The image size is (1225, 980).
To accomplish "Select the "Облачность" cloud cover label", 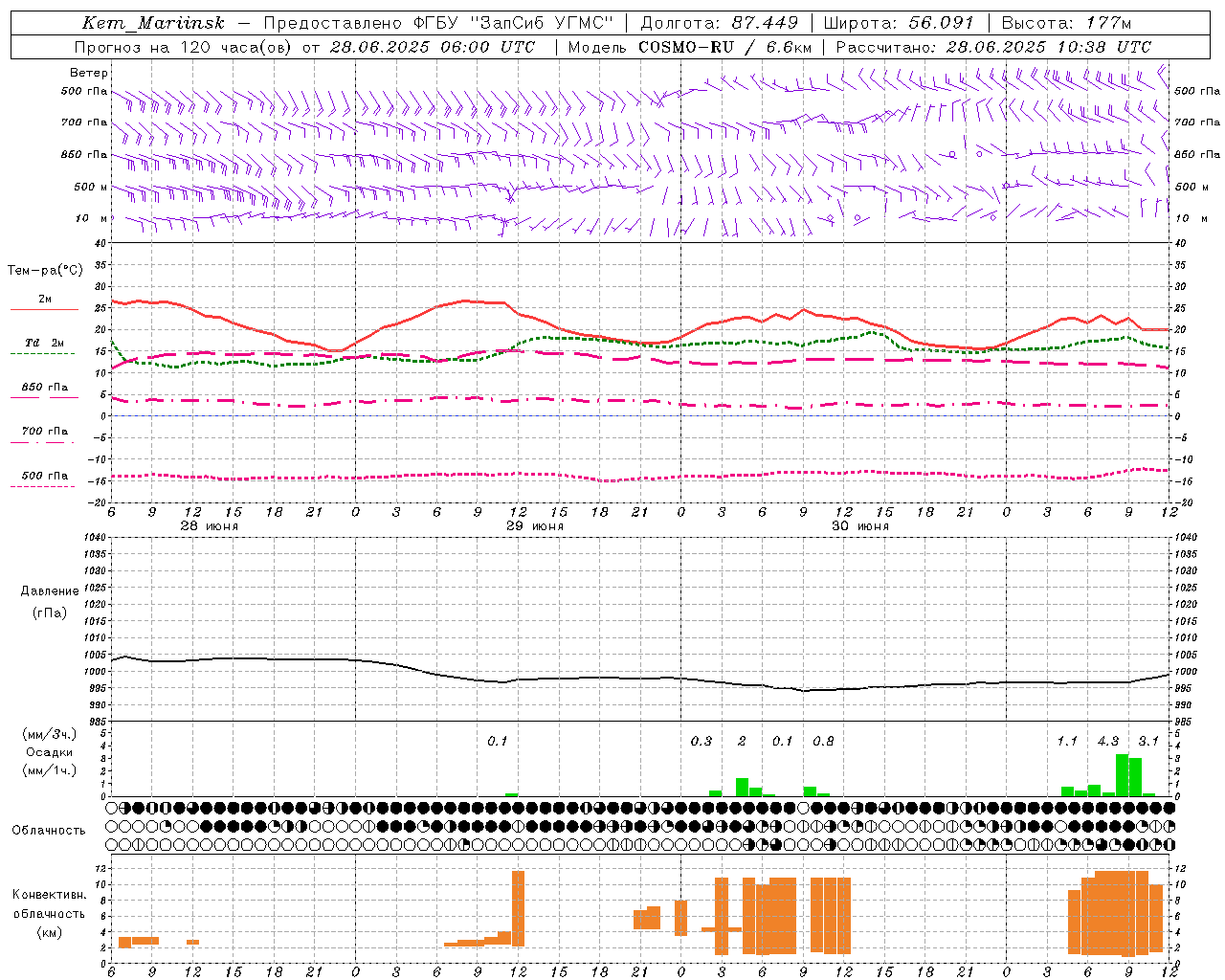I will tap(49, 830).
